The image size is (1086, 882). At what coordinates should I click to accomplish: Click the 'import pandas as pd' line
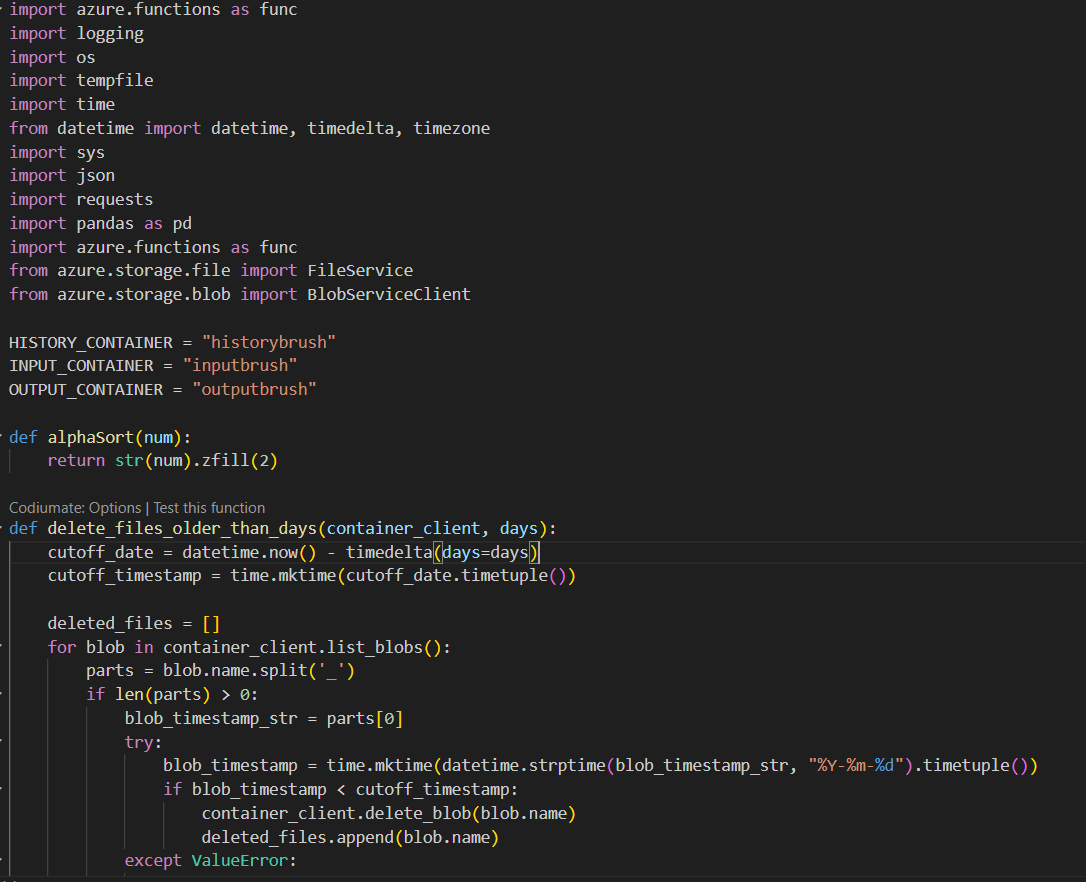coord(100,223)
